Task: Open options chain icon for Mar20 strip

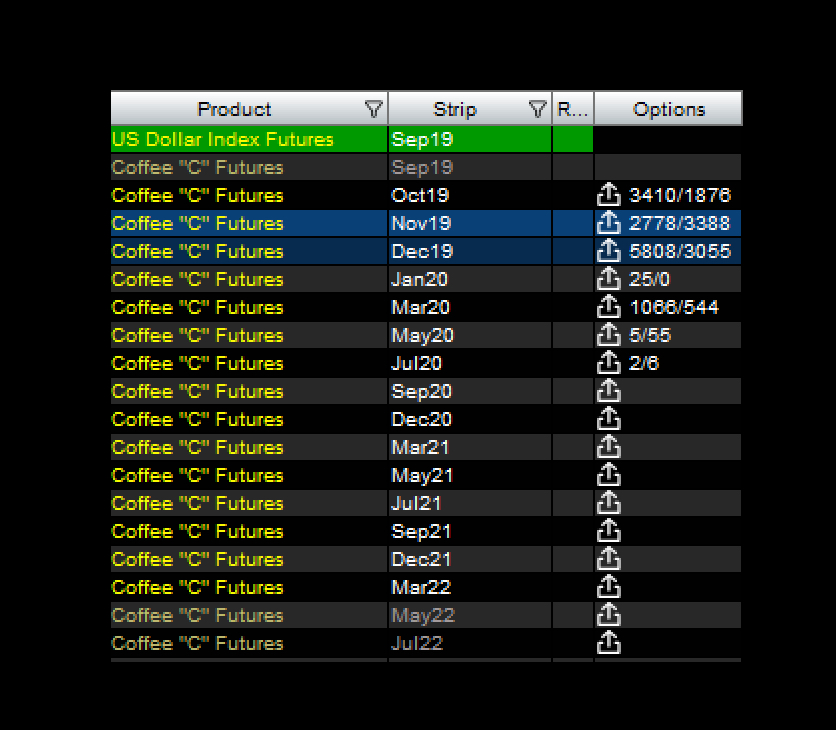Action: 608,307
